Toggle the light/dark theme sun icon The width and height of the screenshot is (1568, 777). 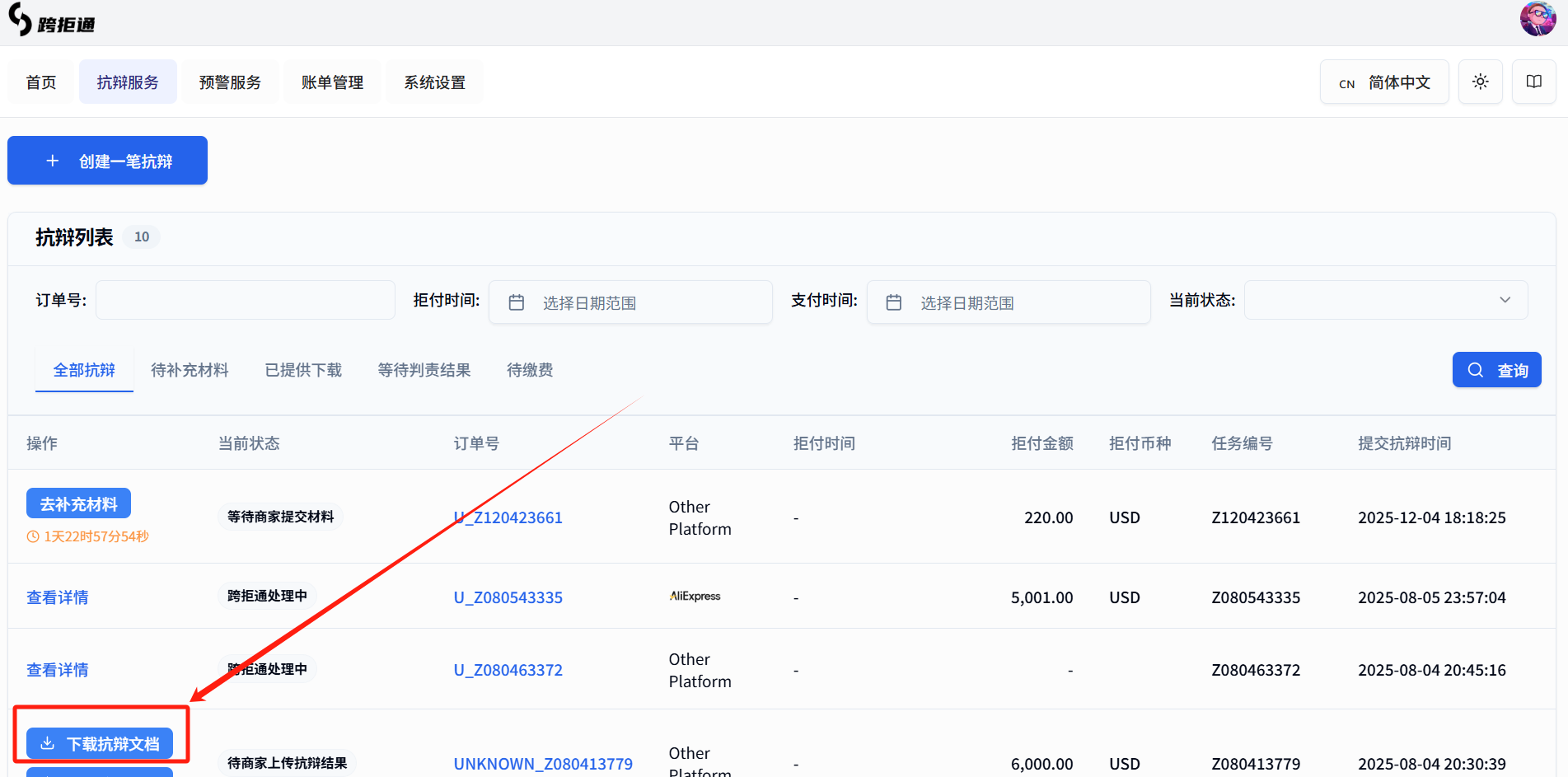coord(1481,82)
